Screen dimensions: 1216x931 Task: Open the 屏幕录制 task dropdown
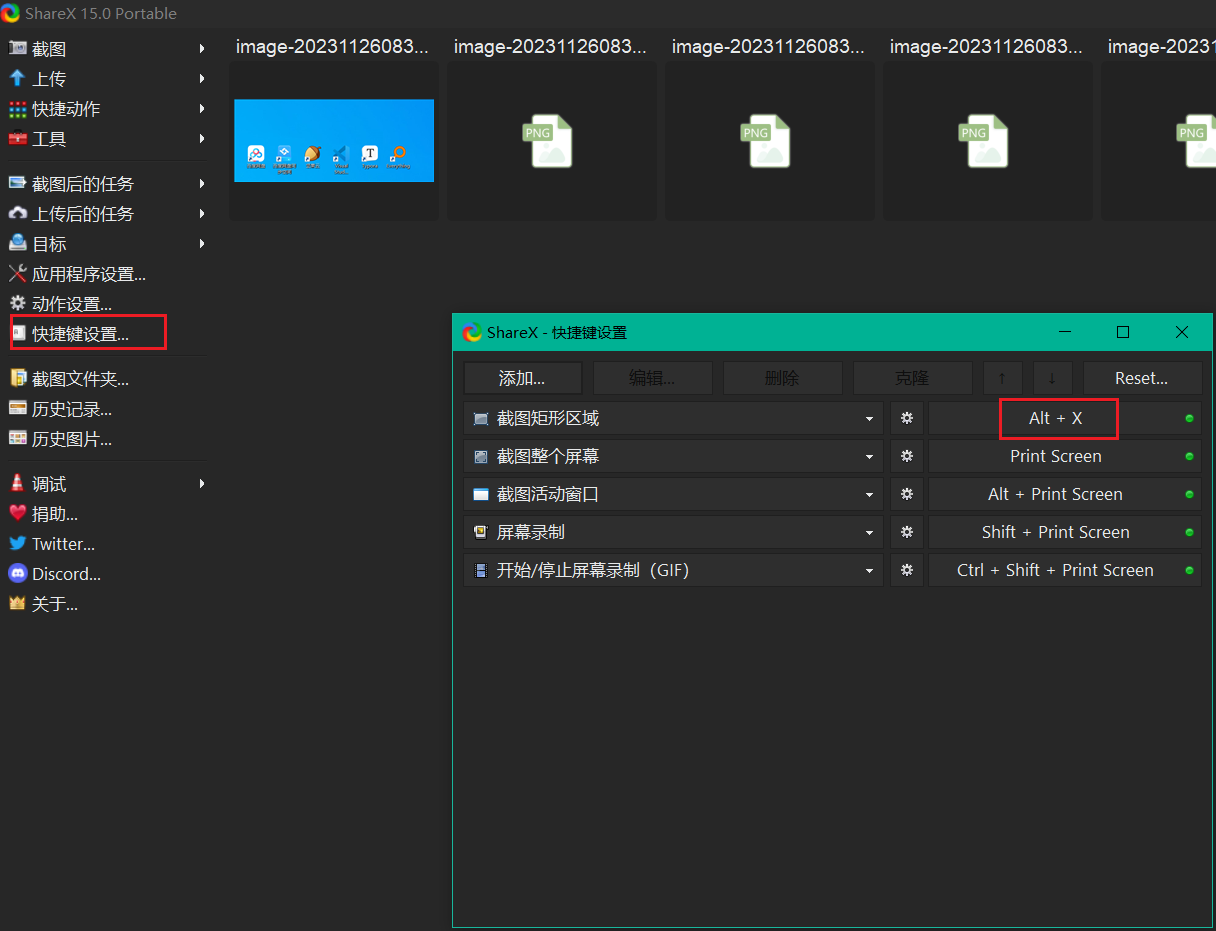pyautogui.click(x=870, y=533)
